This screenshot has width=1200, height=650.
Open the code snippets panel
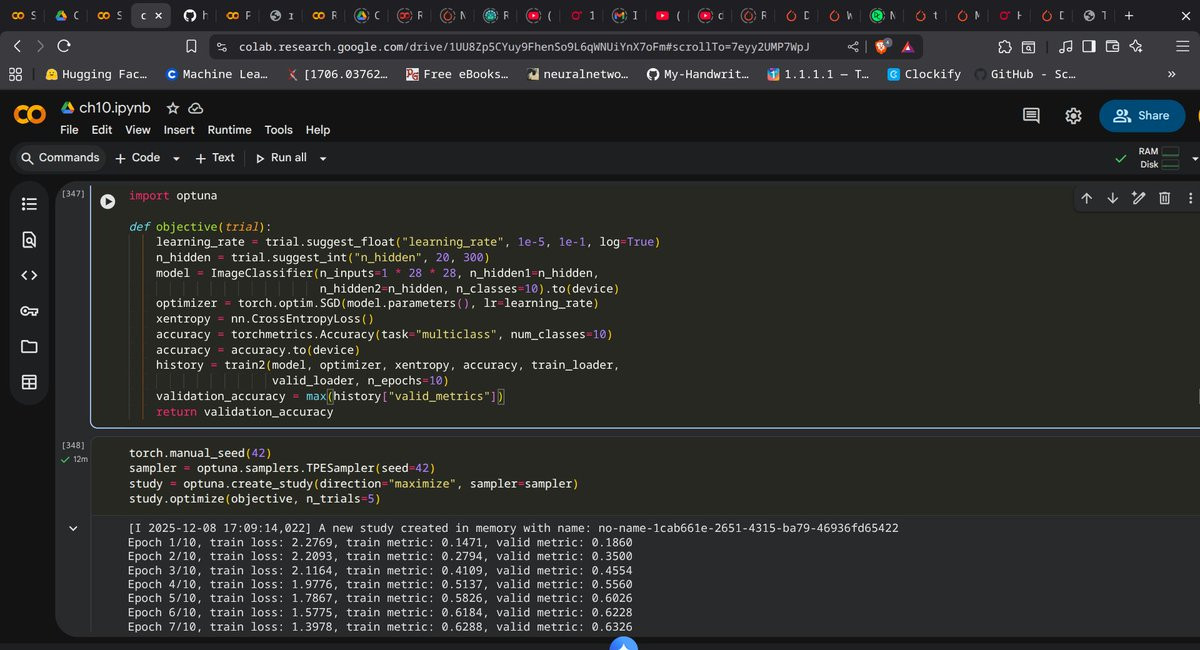(x=29, y=275)
